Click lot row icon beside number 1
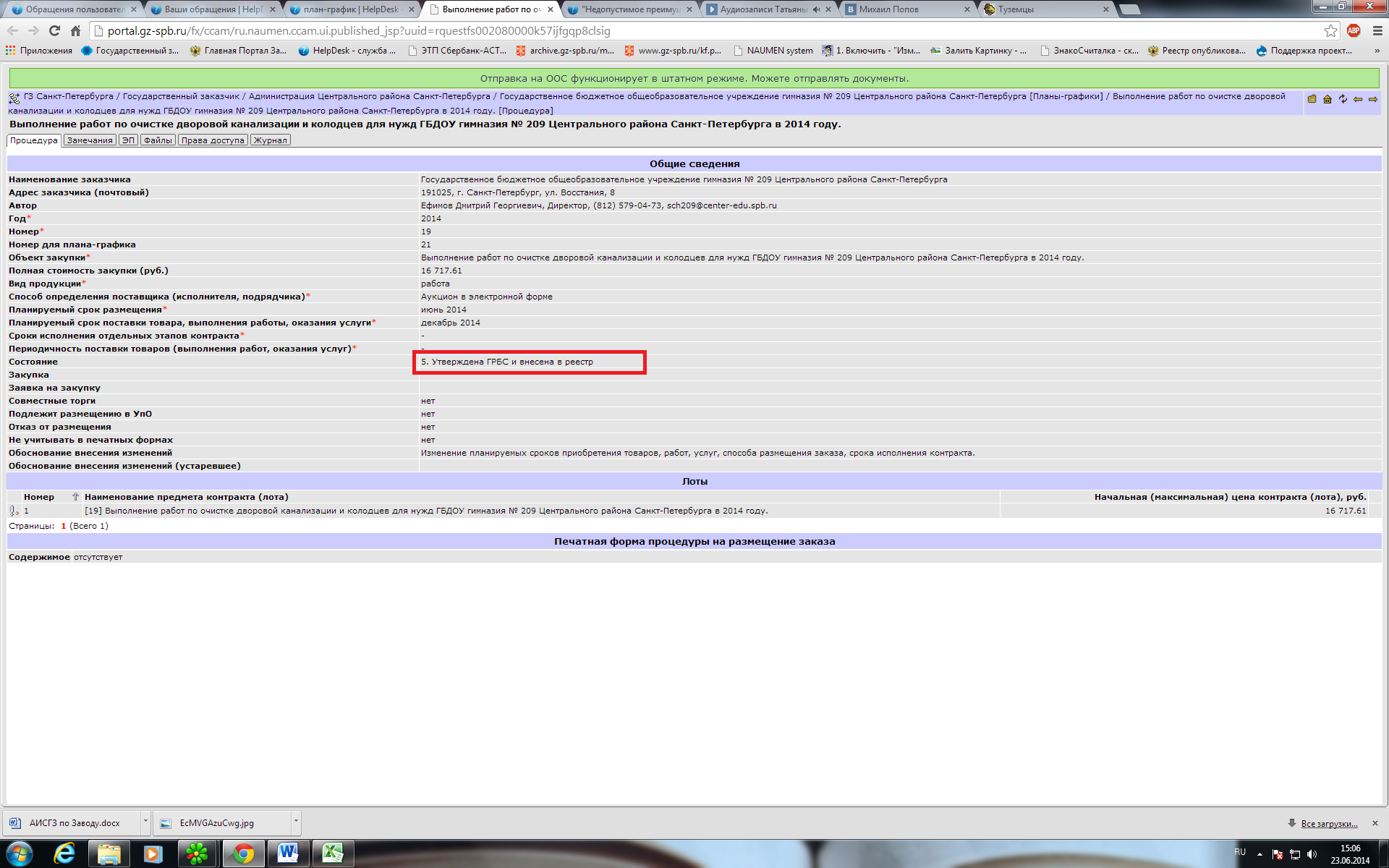 pyautogui.click(x=14, y=511)
